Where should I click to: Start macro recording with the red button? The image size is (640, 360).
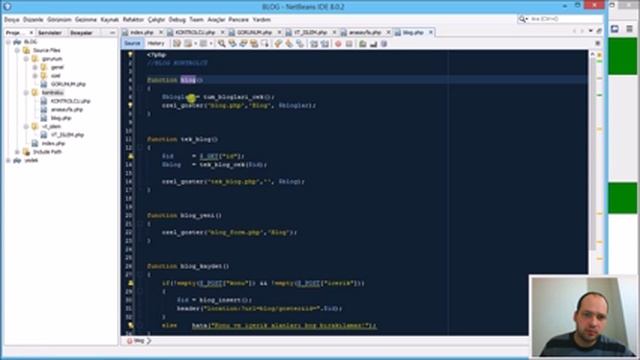tap(338, 43)
